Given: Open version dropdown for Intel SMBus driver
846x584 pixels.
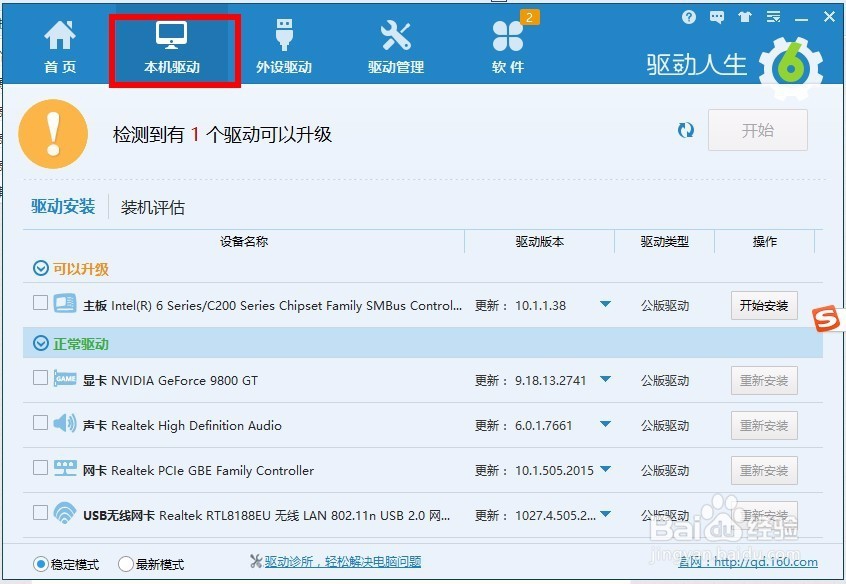Looking at the screenshot, I should (x=606, y=305).
